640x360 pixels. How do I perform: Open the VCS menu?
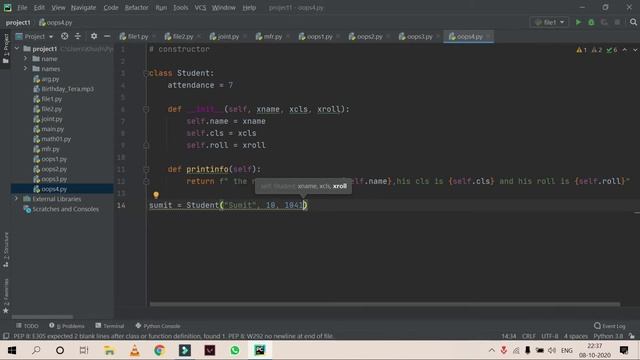click(200, 7)
